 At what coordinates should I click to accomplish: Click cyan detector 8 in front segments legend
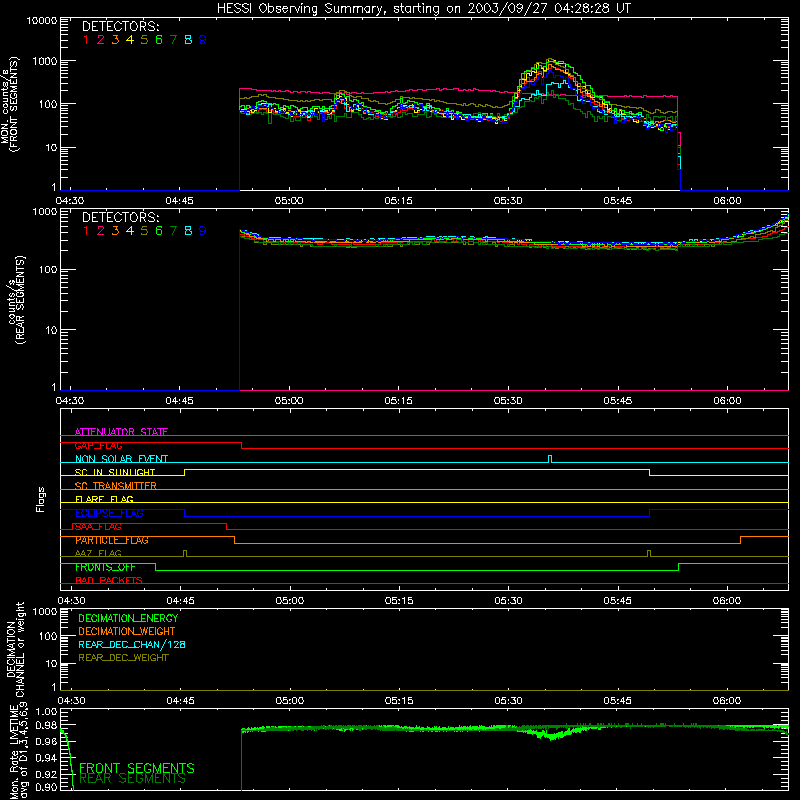click(x=188, y=40)
